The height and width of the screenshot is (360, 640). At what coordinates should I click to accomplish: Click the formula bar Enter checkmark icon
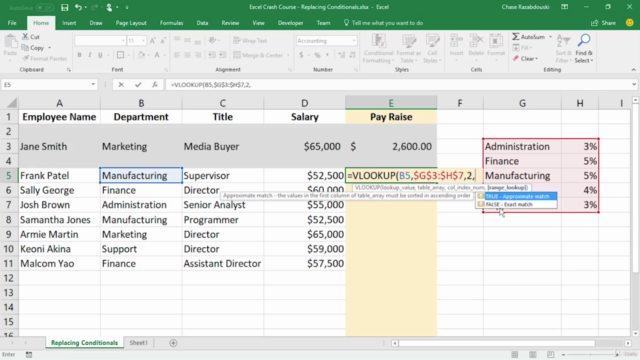tap(138, 84)
